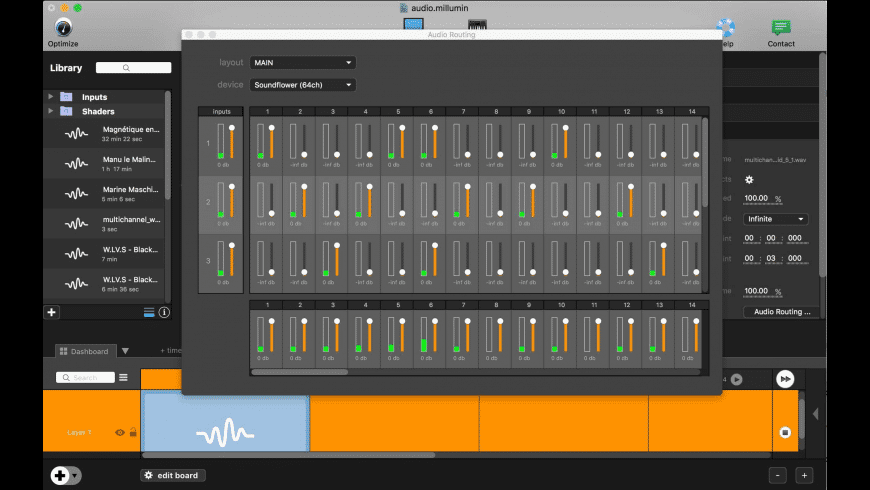Screen dimensions: 870x490
Task: Click the plus icon below Library
Action: coord(52,312)
